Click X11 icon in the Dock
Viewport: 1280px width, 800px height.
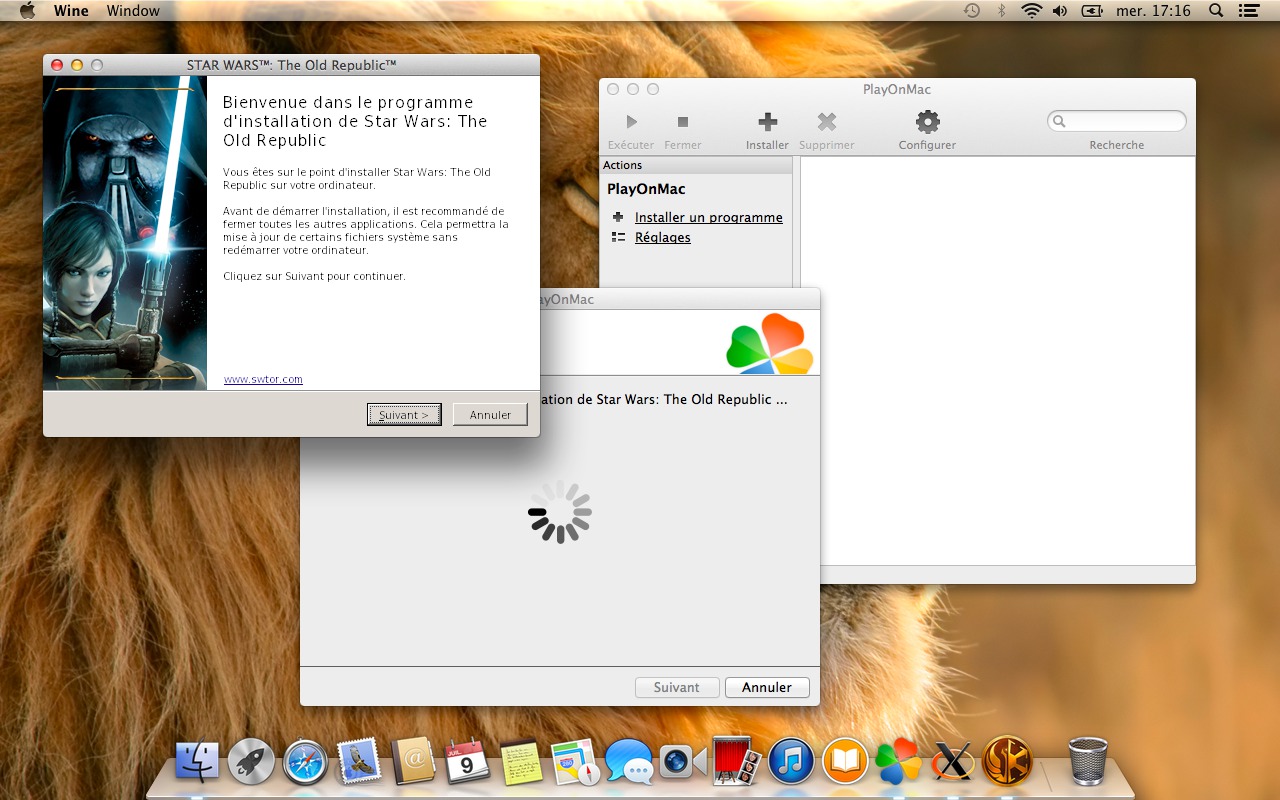(x=953, y=762)
